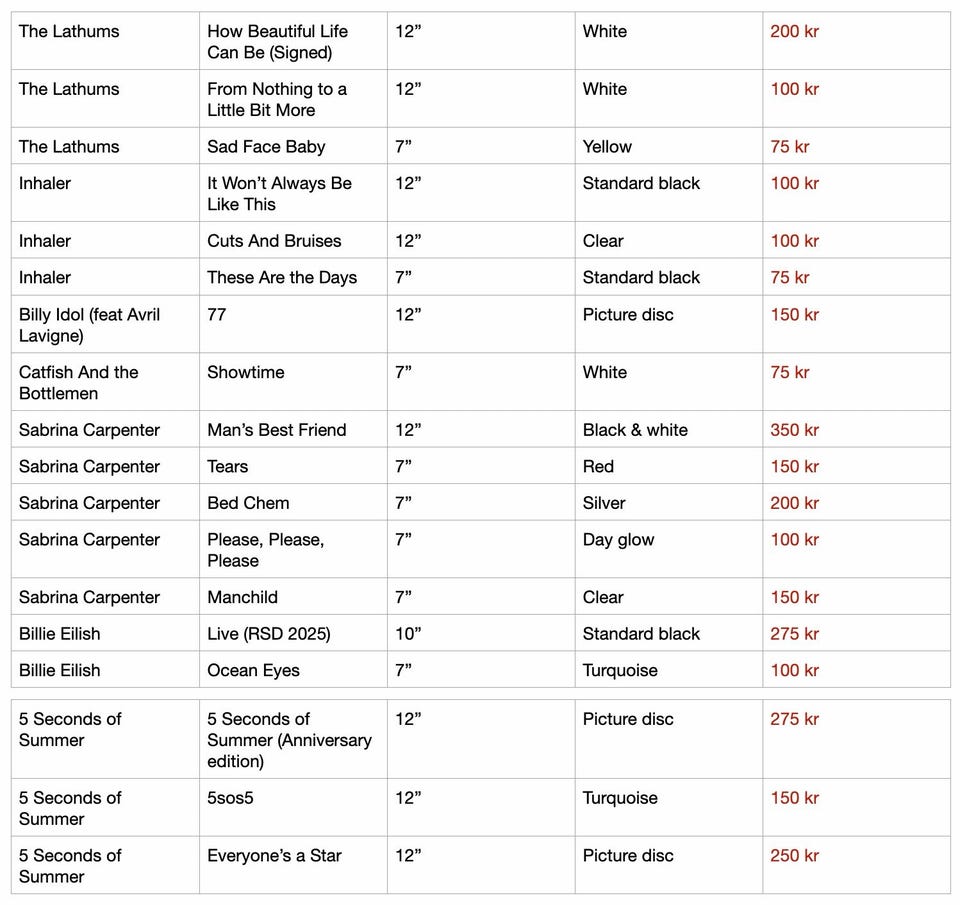
Task: Click the "Sad Face Baby" title cell
Action: (x=266, y=147)
